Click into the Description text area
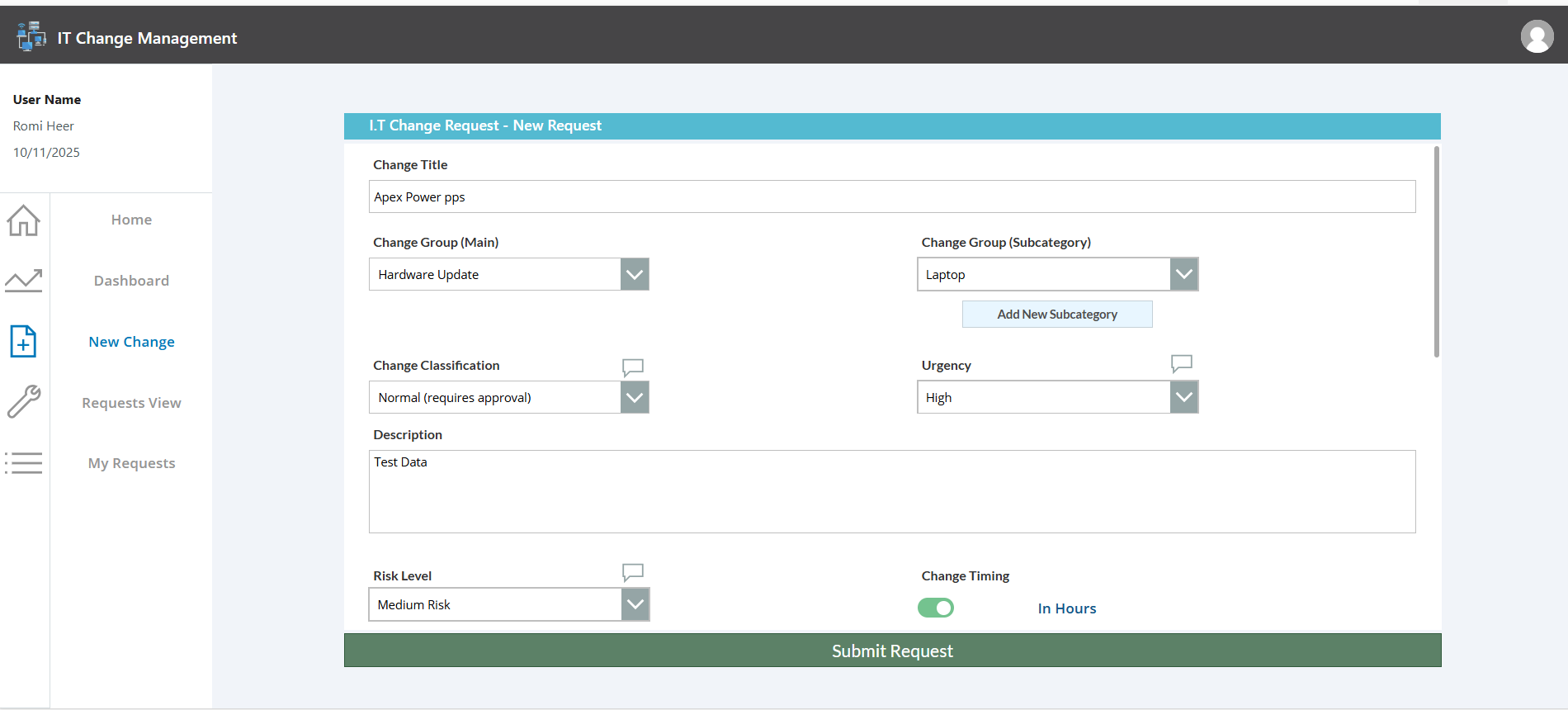This screenshot has height=710, width=1568. click(892, 491)
